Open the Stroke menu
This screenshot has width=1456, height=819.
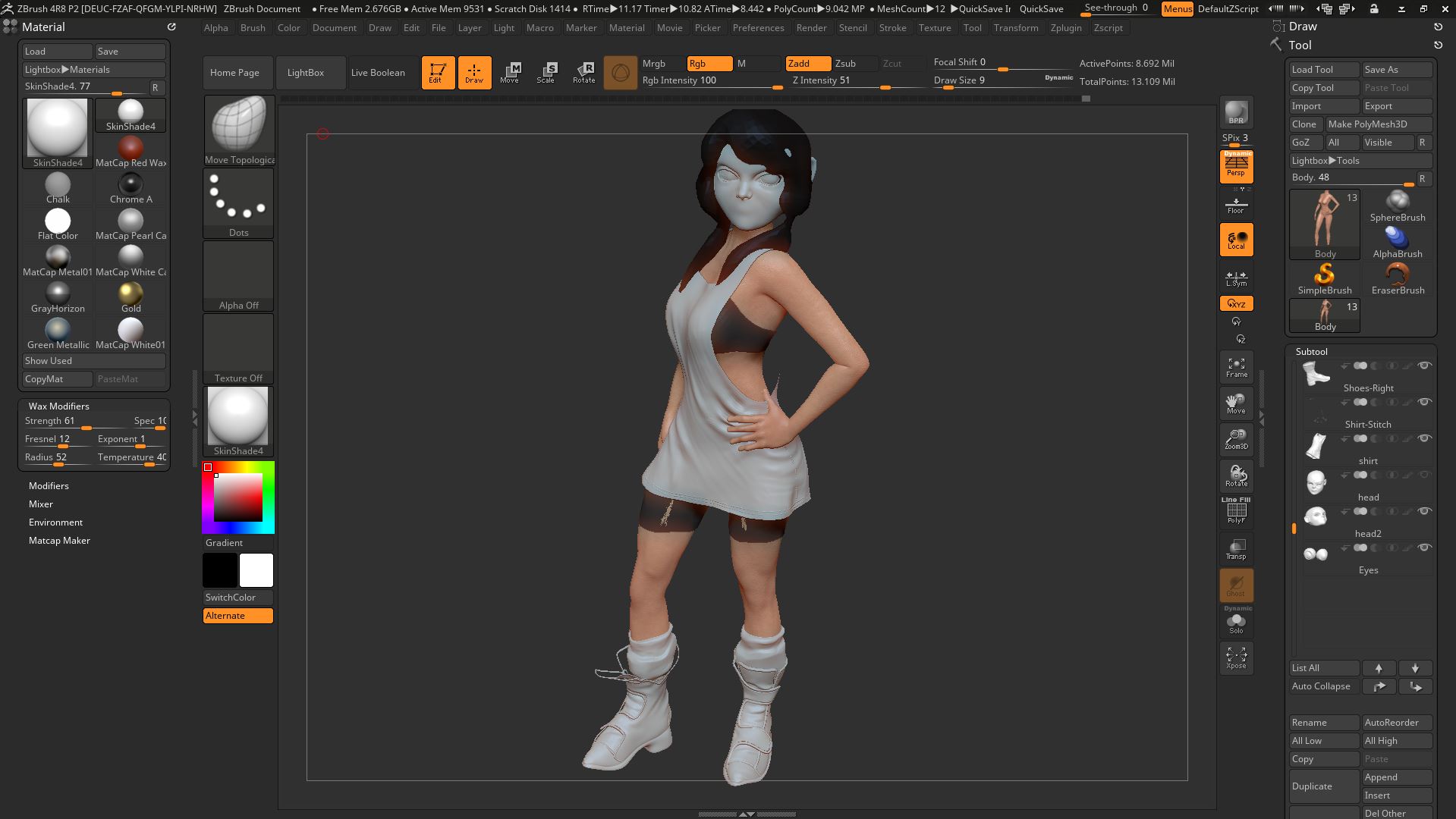[892, 28]
